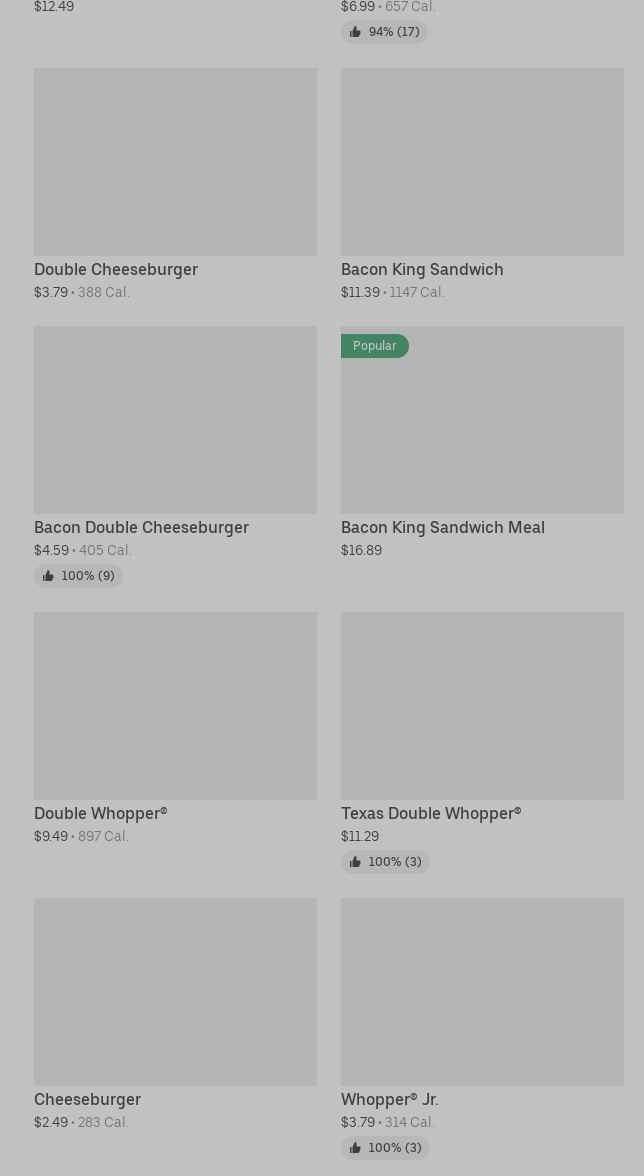Choose the Bacon King Sandwich title
The height and width of the screenshot is (1176, 644).
tap(422, 269)
